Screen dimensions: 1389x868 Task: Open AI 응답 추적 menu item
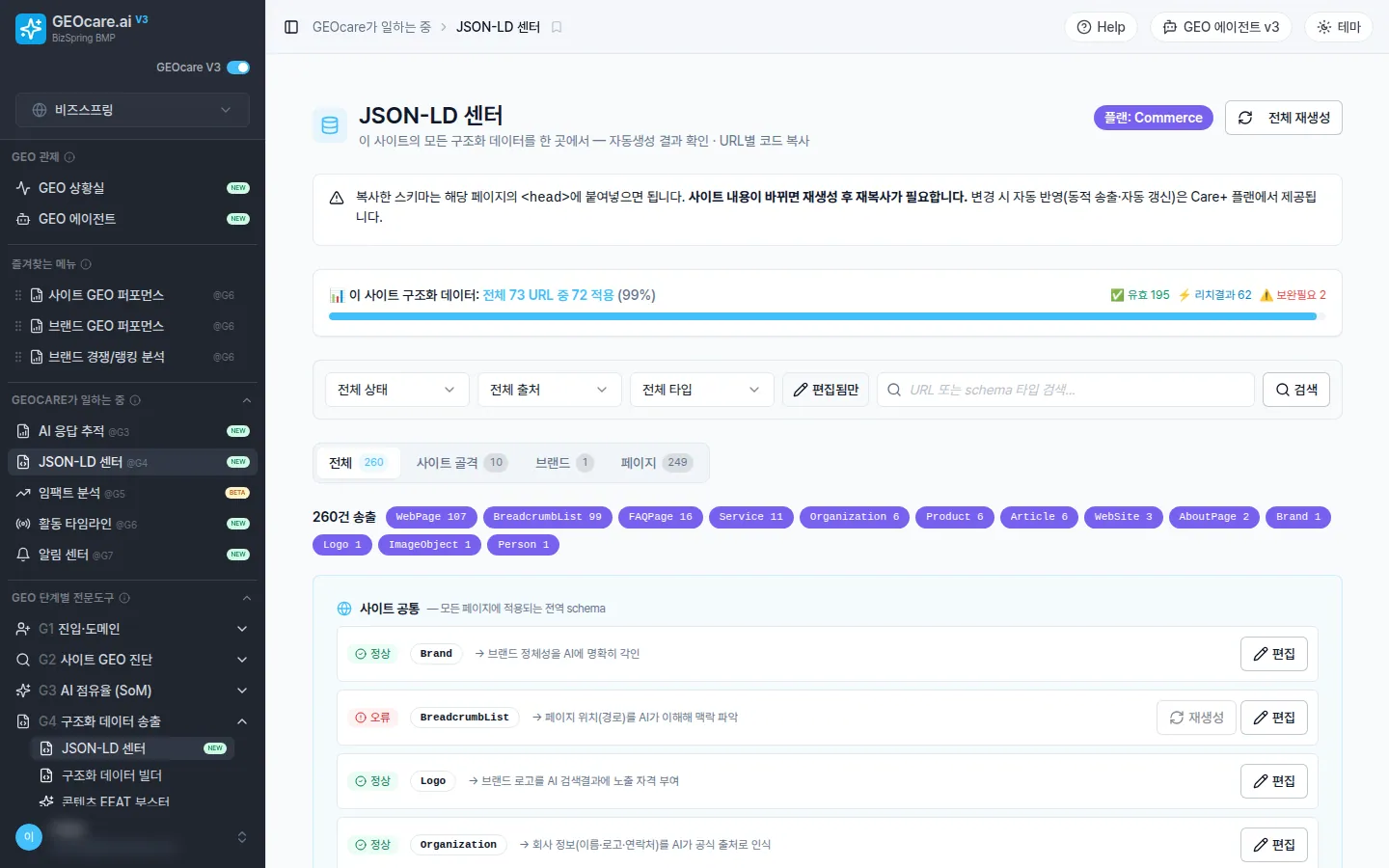[x=132, y=431]
